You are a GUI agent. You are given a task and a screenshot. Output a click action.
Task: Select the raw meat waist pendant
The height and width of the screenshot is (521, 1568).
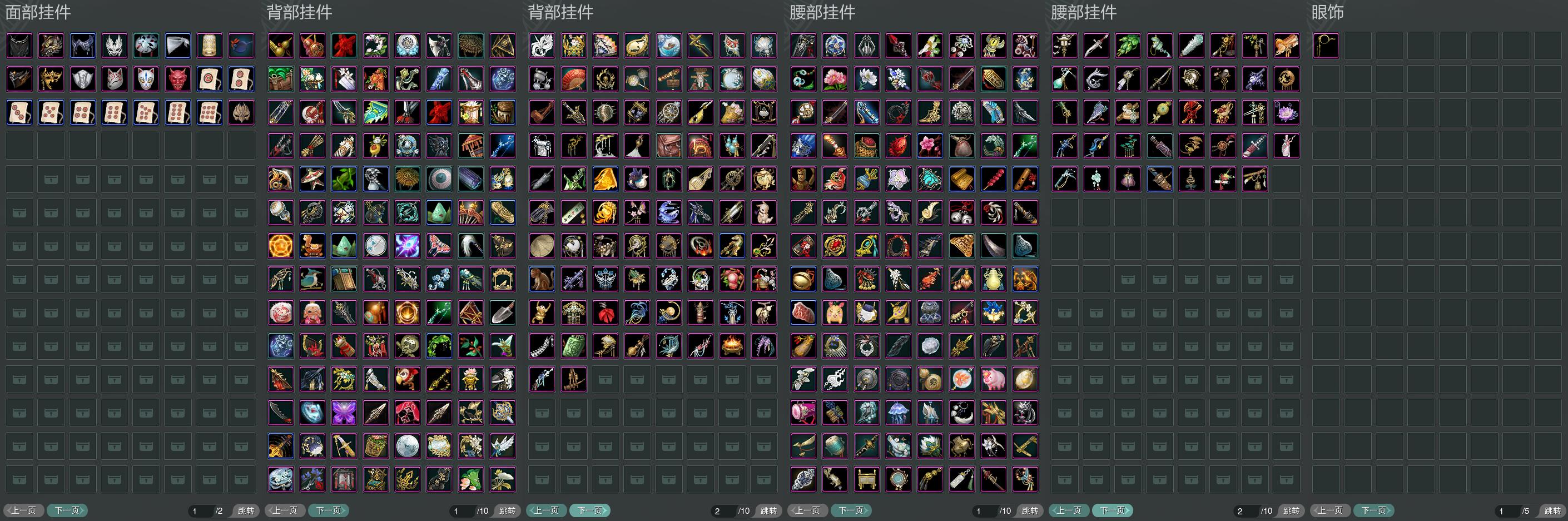click(803, 313)
